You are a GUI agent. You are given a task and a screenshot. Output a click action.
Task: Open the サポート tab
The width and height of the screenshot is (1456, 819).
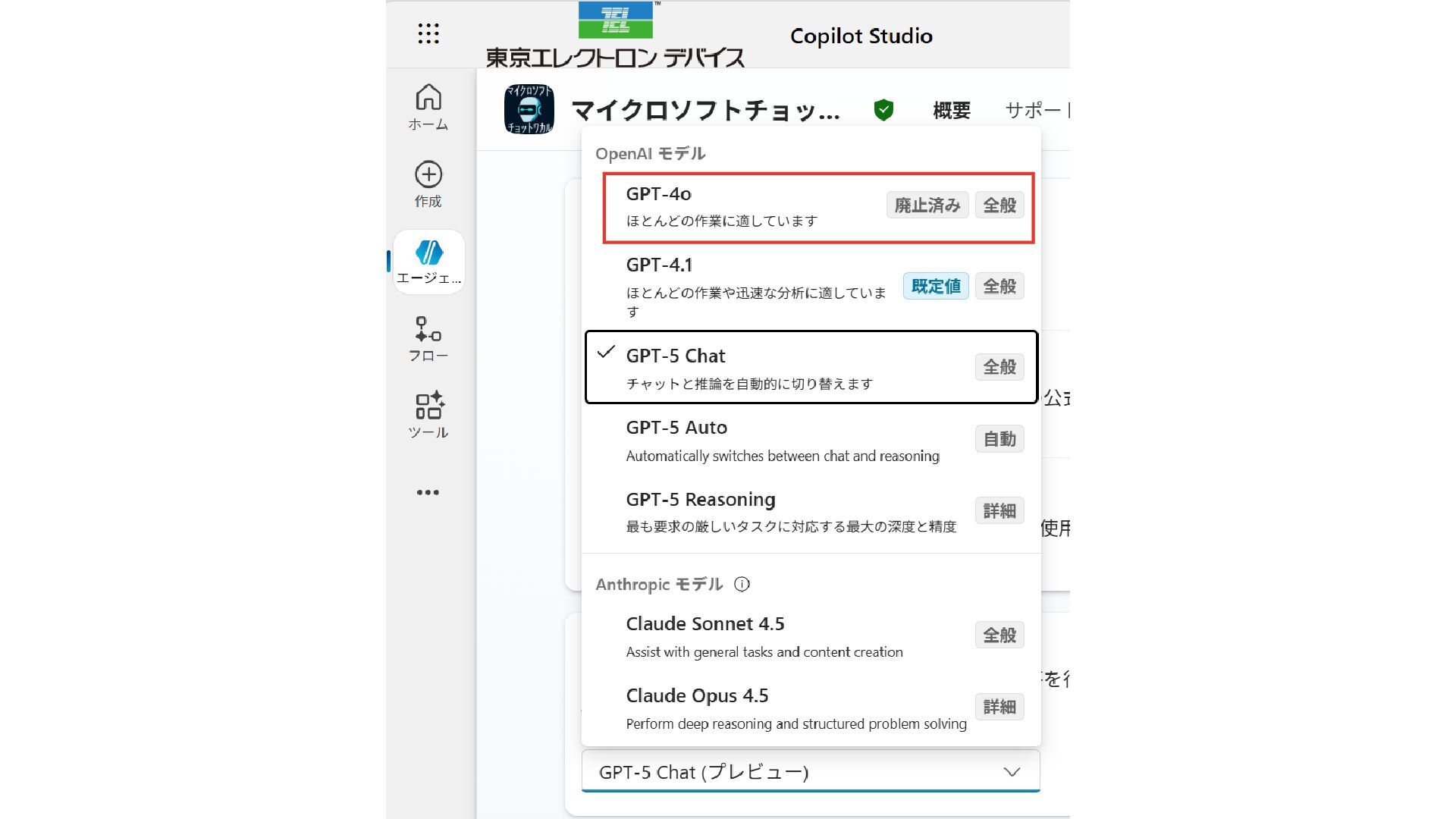click(x=1035, y=111)
